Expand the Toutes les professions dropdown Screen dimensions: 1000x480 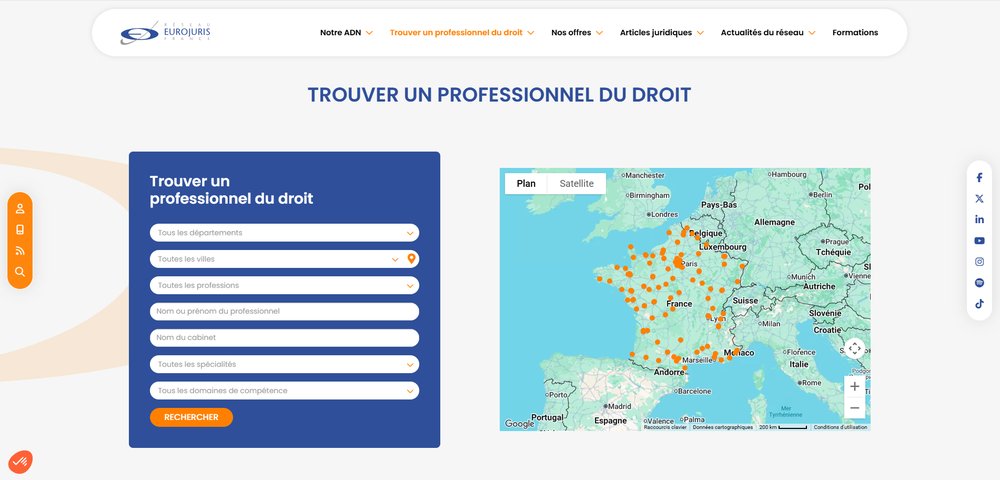pos(284,286)
